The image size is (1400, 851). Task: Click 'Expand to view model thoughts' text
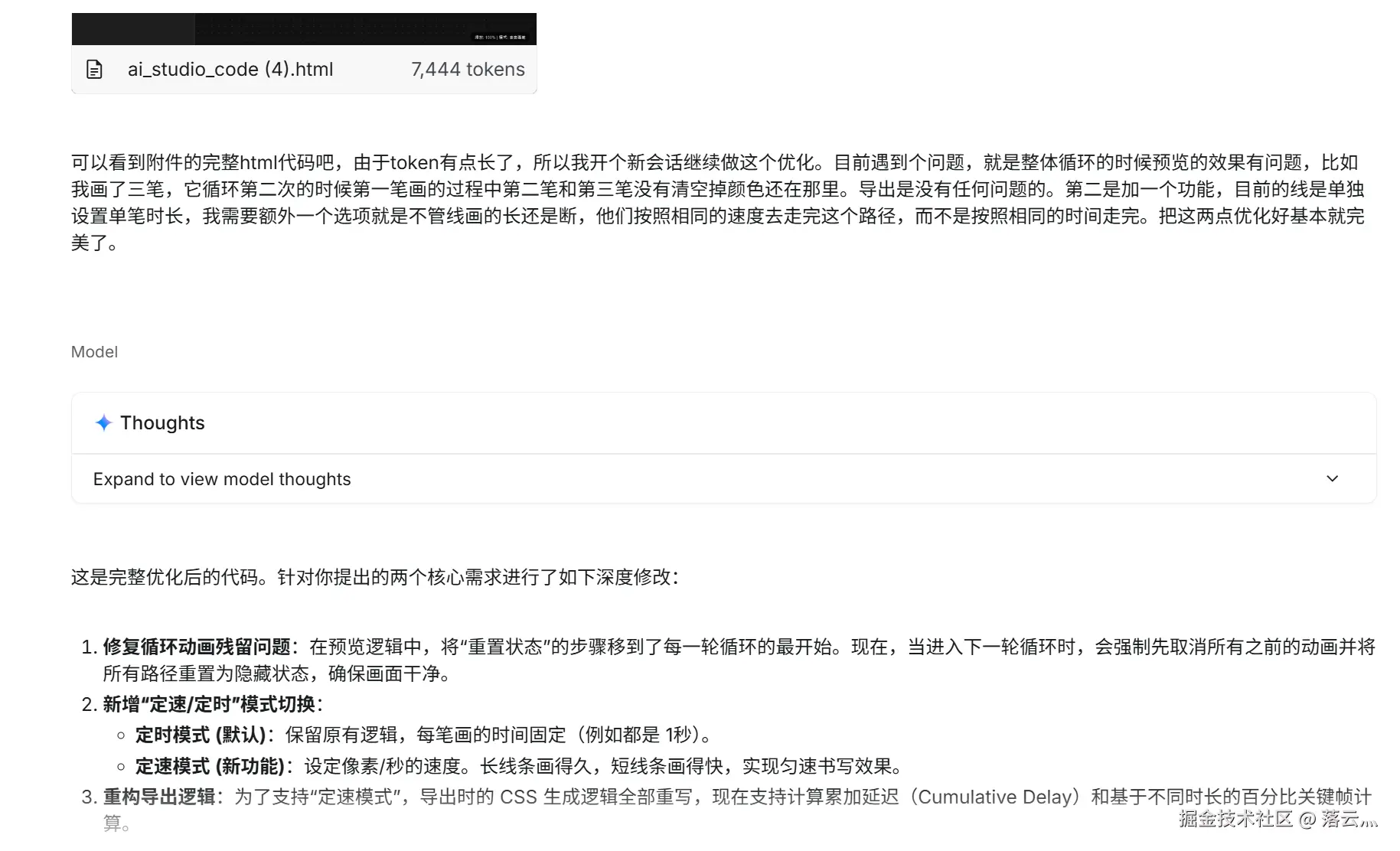[x=222, y=479]
